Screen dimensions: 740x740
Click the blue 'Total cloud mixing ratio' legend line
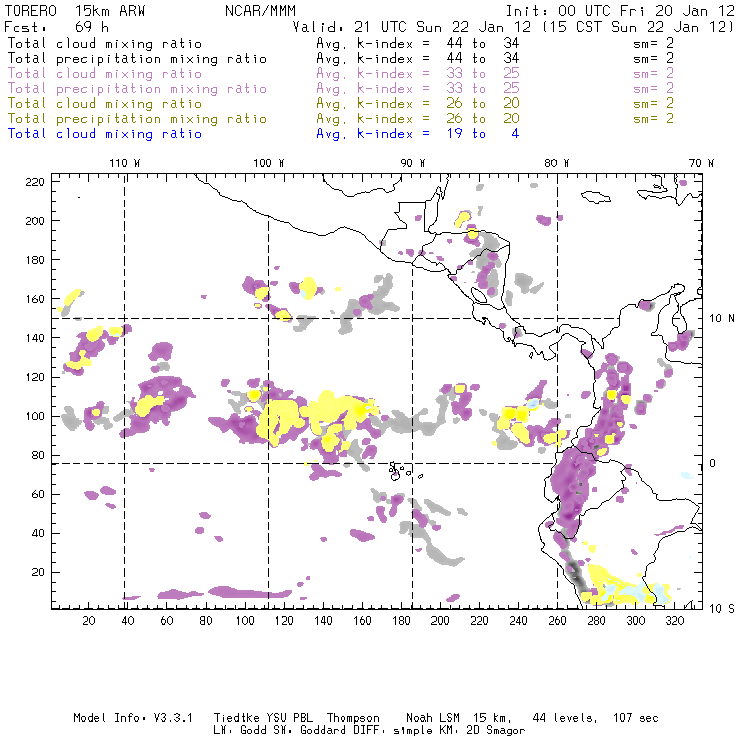point(105,134)
